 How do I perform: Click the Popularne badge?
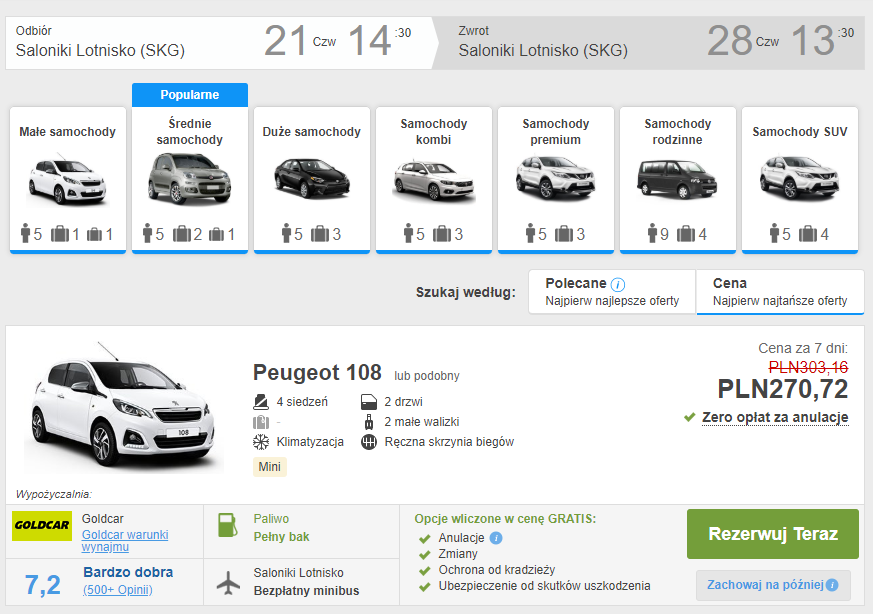(190, 95)
